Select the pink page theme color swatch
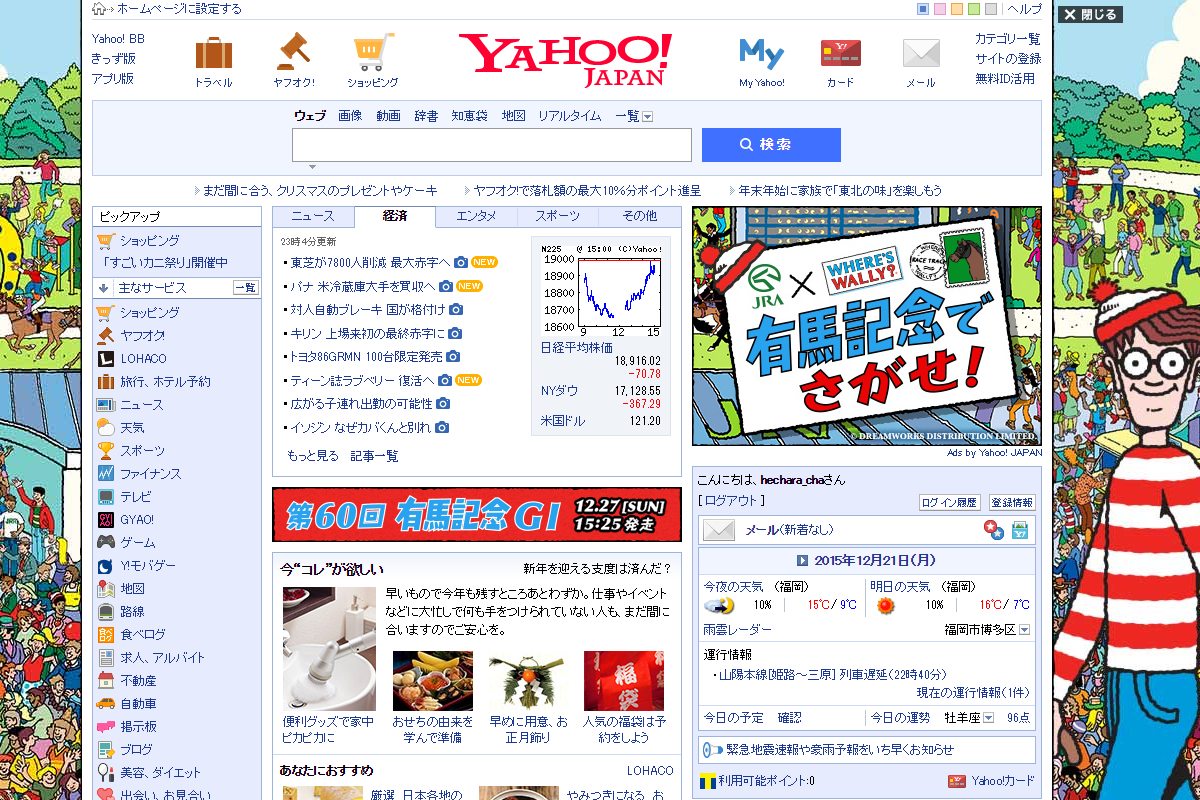The height and width of the screenshot is (800, 1200). pyautogui.click(x=940, y=9)
